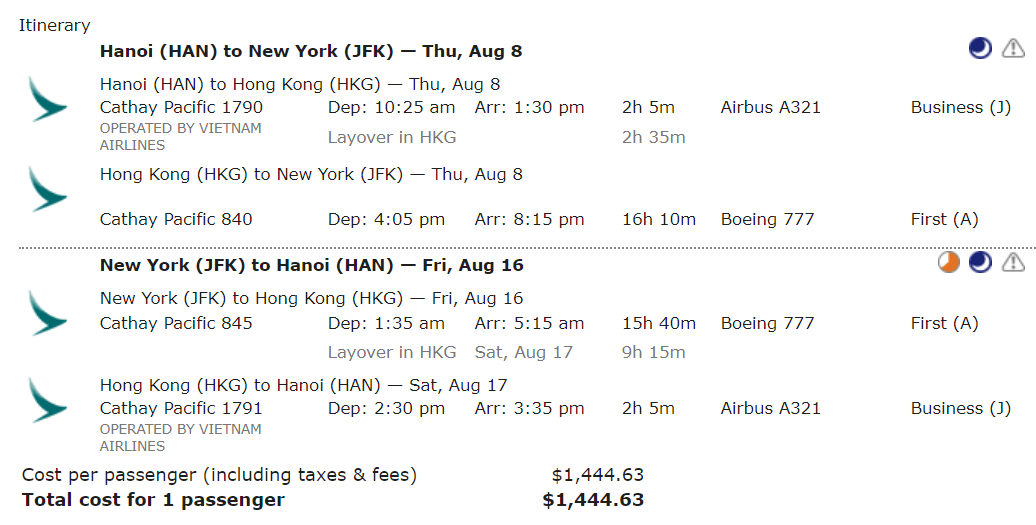The width and height of the screenshot is (1036, 525).
Task: Click the Cathay Pacific 840 flight number
Action: [176, 219]
